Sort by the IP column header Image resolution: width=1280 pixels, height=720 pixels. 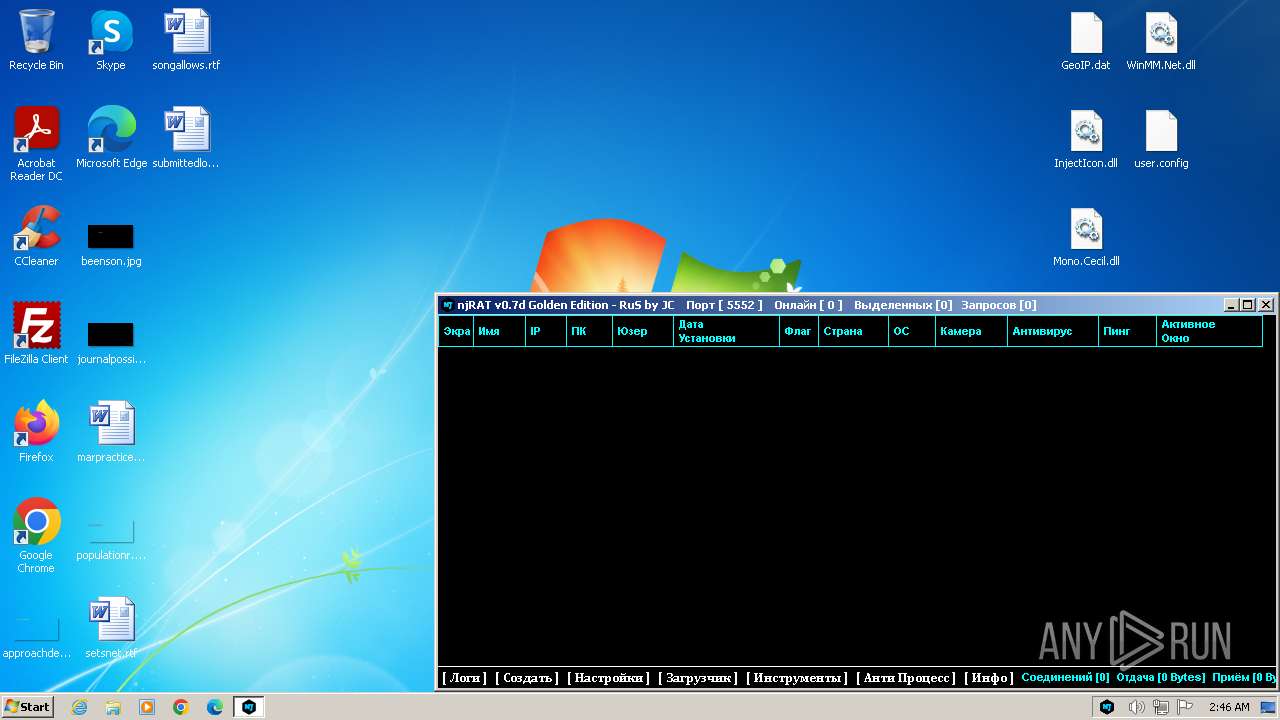(x=546, y=331)
